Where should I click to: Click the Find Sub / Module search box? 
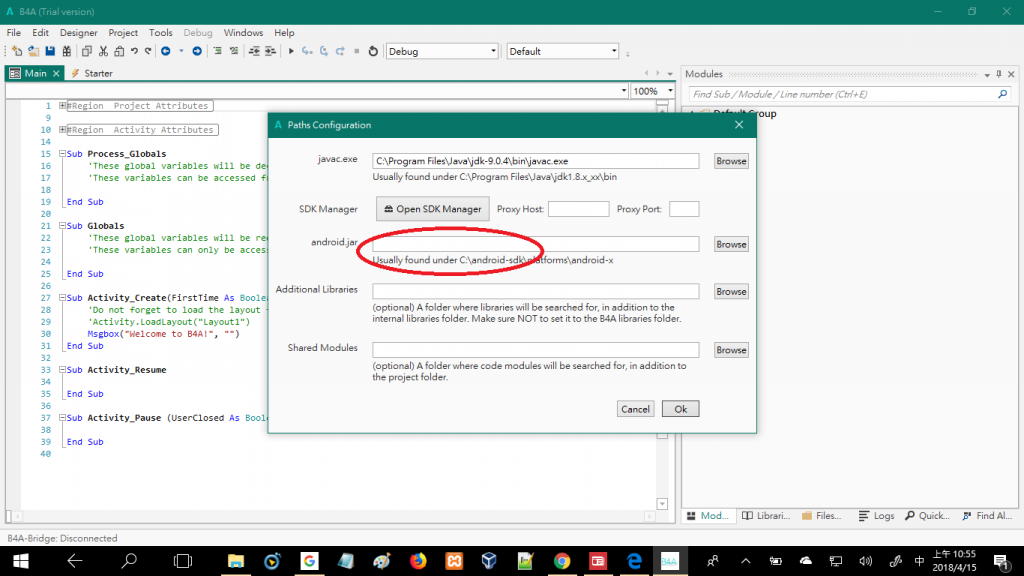pyautogui.click(x=843, y=94)
